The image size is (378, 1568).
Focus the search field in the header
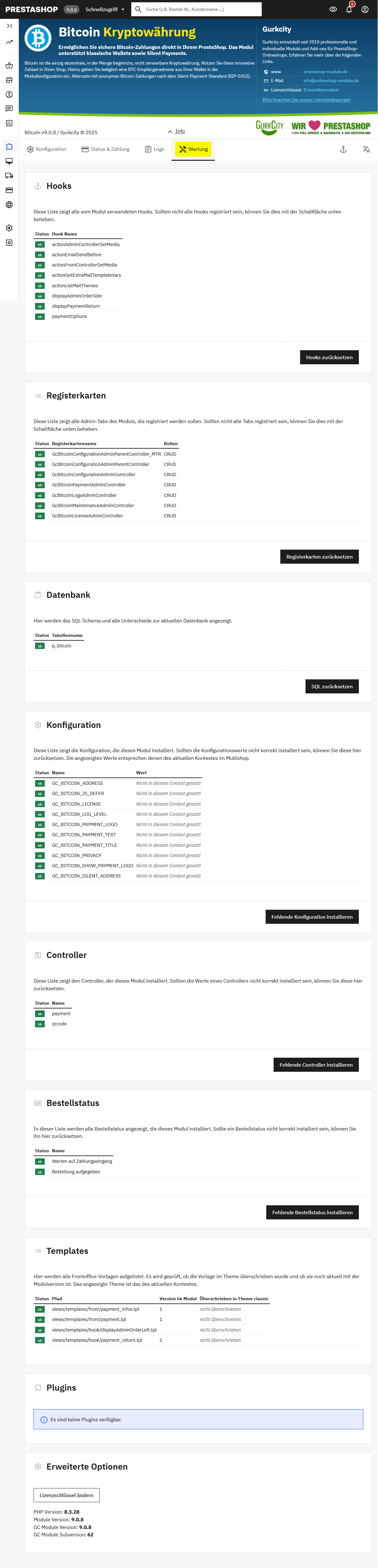click(200, 10)
